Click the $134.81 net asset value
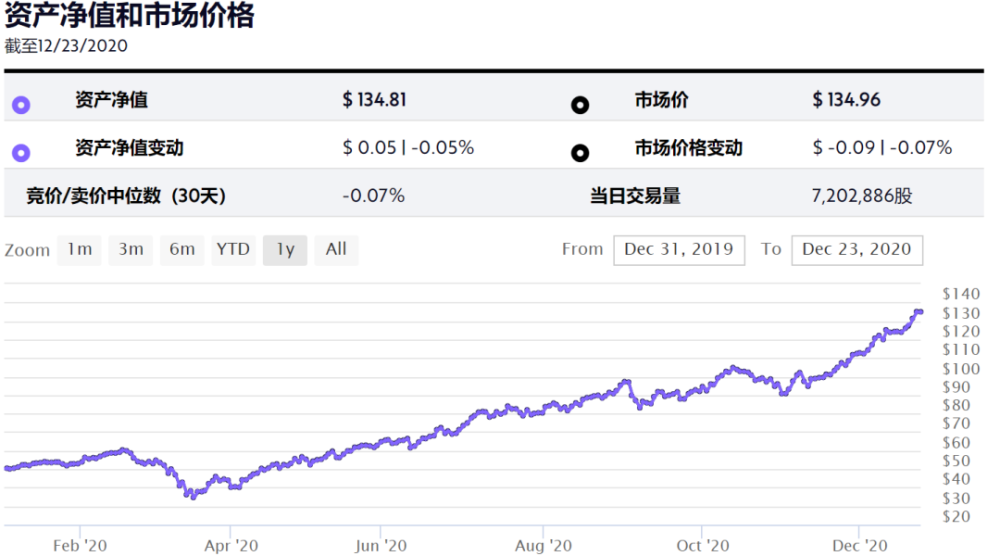This screenshot has width=1000, height=556. (374, 100)
